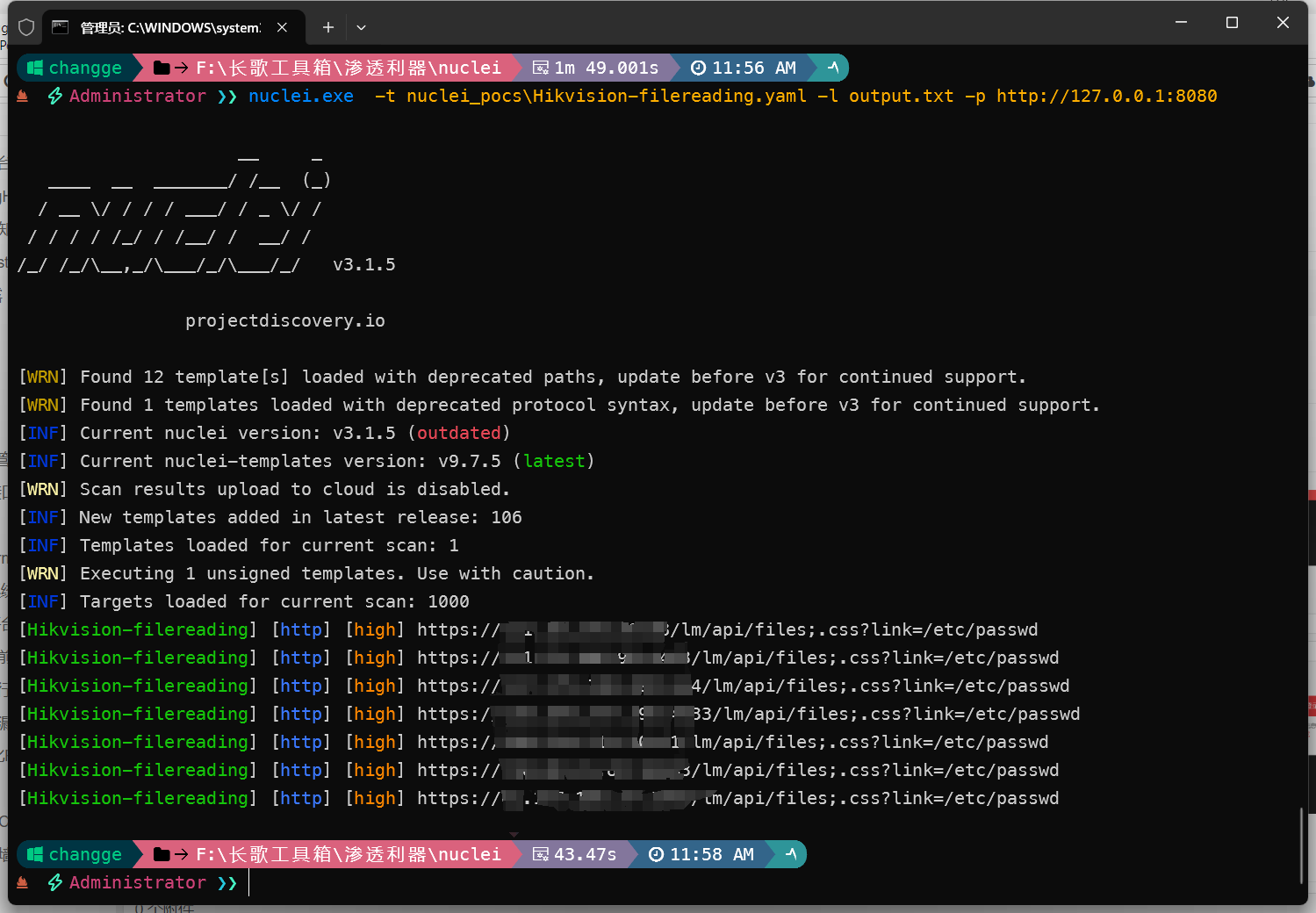Click the terminal scrollbar thumb
Viewport: 1316px width, 913px height.
click(x=1301, y=845)
